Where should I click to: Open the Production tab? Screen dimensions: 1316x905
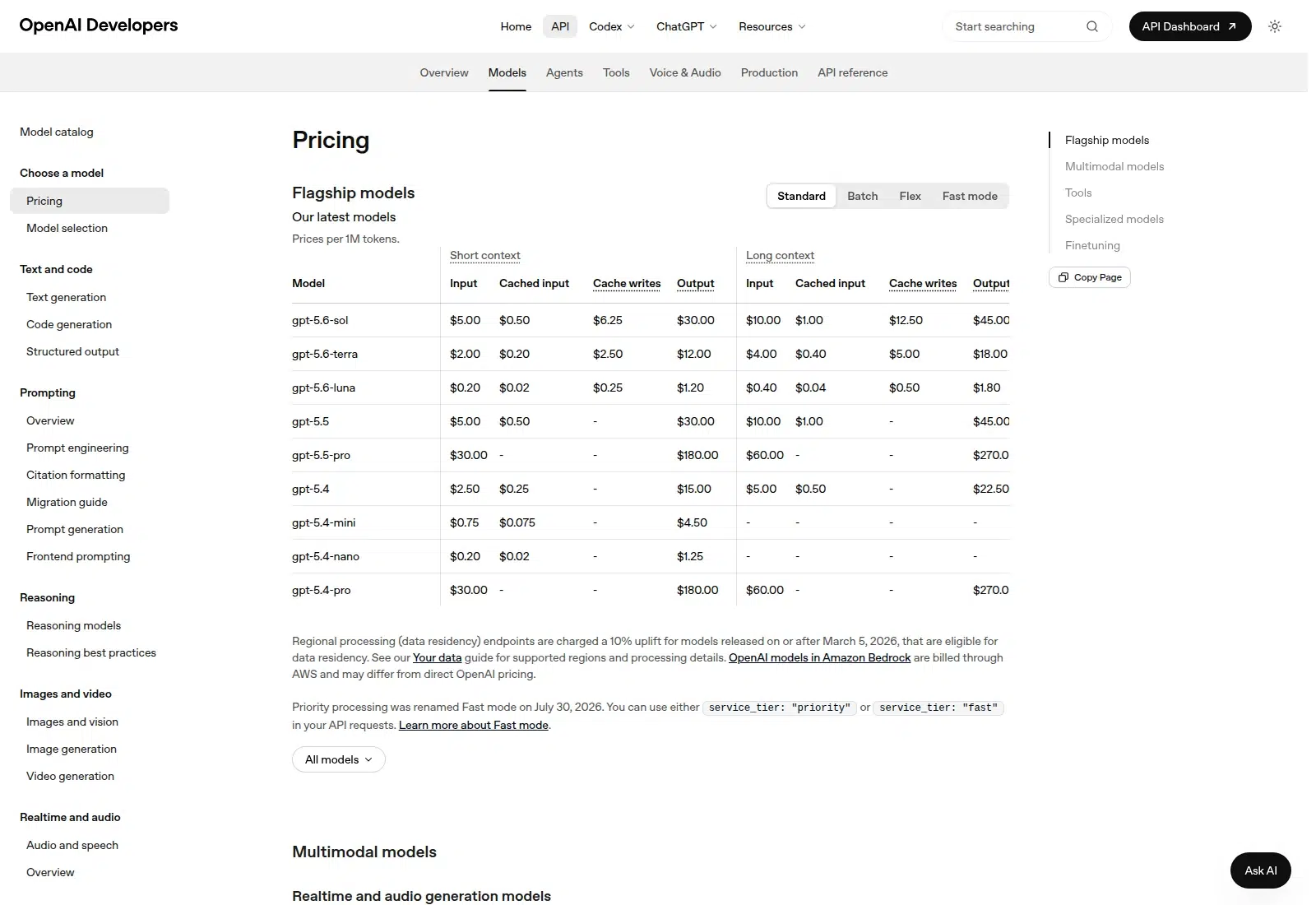[769, 72]
